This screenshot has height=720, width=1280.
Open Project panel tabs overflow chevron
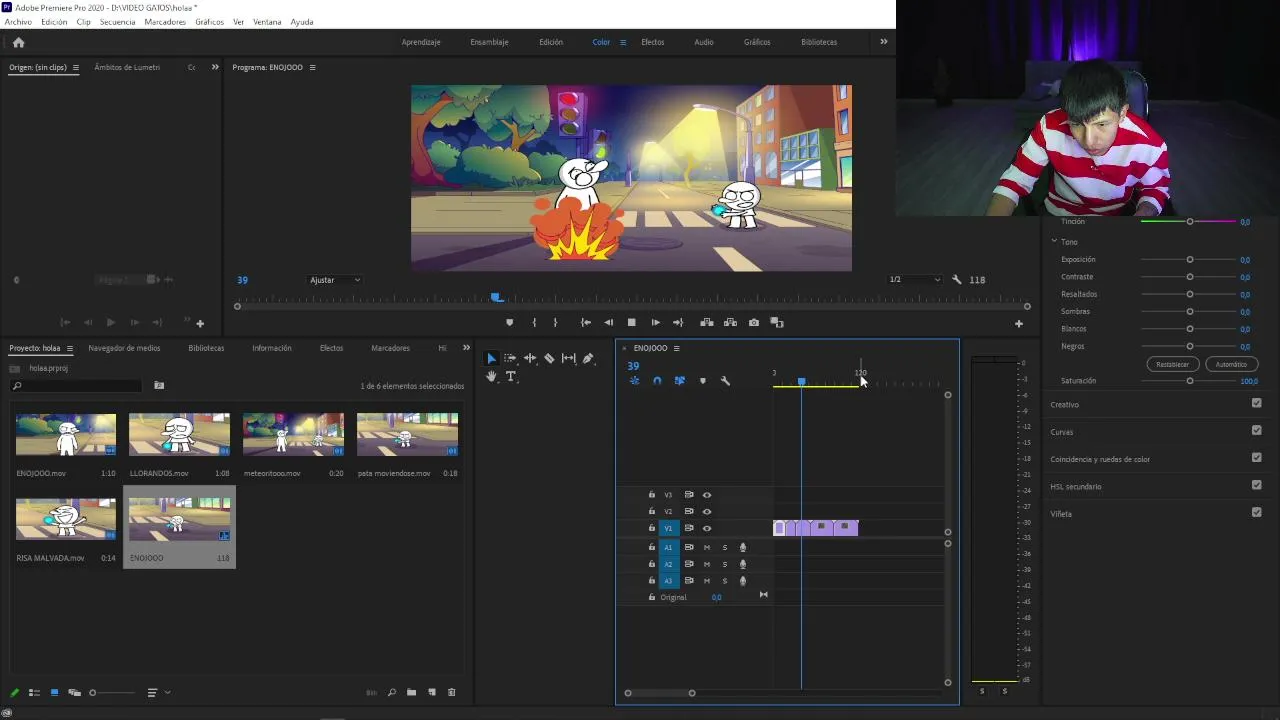[x=466, y=348]
